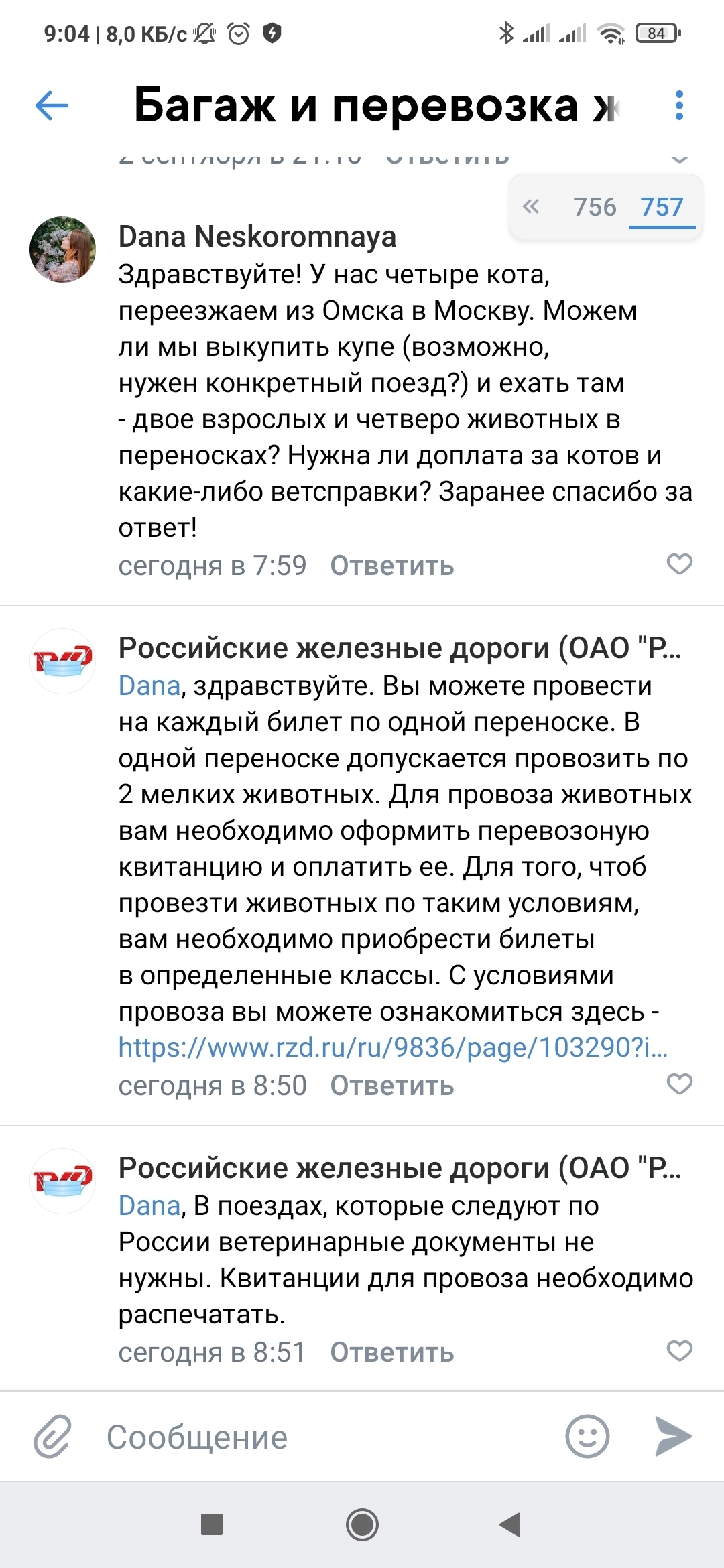The image size is (724, 1568).
Task: Jump to first page with double chevron
Action: click(531, 206)
